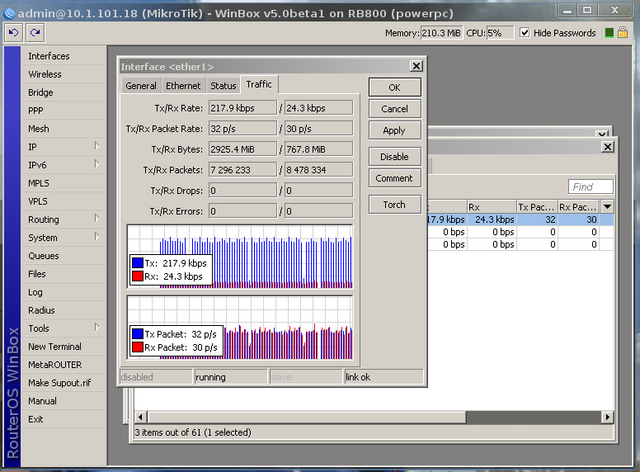The width and height of the screenshot is (640, 472).
Task: Open the Queues menu
Action: click(63, 256)
